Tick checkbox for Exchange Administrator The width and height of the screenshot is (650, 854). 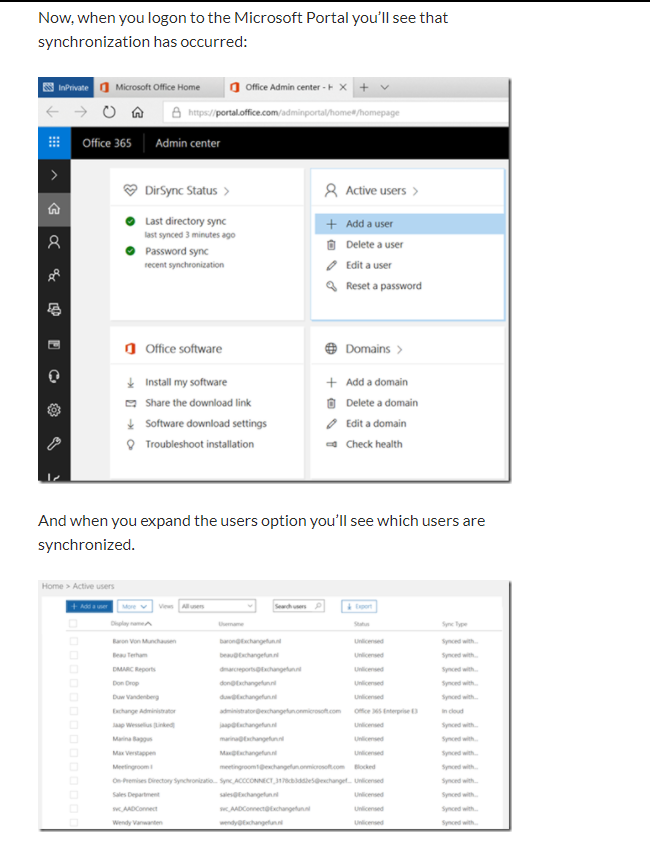click(74, 711)
